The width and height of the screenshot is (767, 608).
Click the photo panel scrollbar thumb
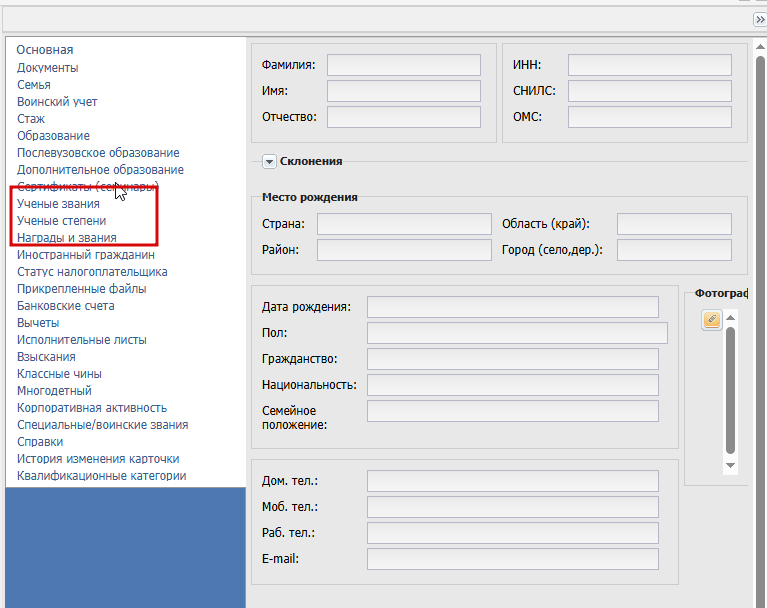pos(730,390)
